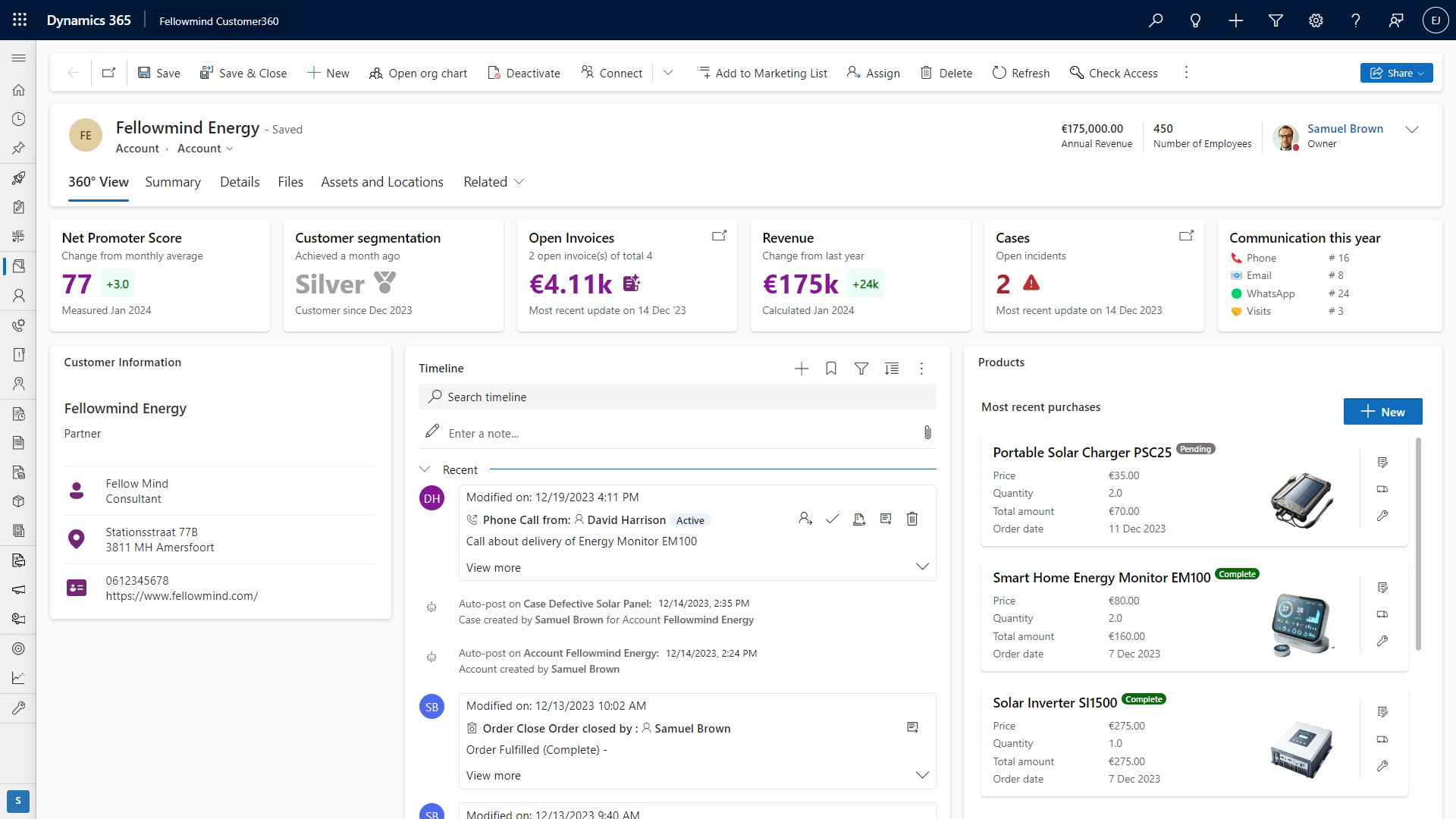Image resolution: width=1456 pixels, height=819 pixels.
Task: Click the lightbulb icon in the top bar
Action: point(1195,20)
